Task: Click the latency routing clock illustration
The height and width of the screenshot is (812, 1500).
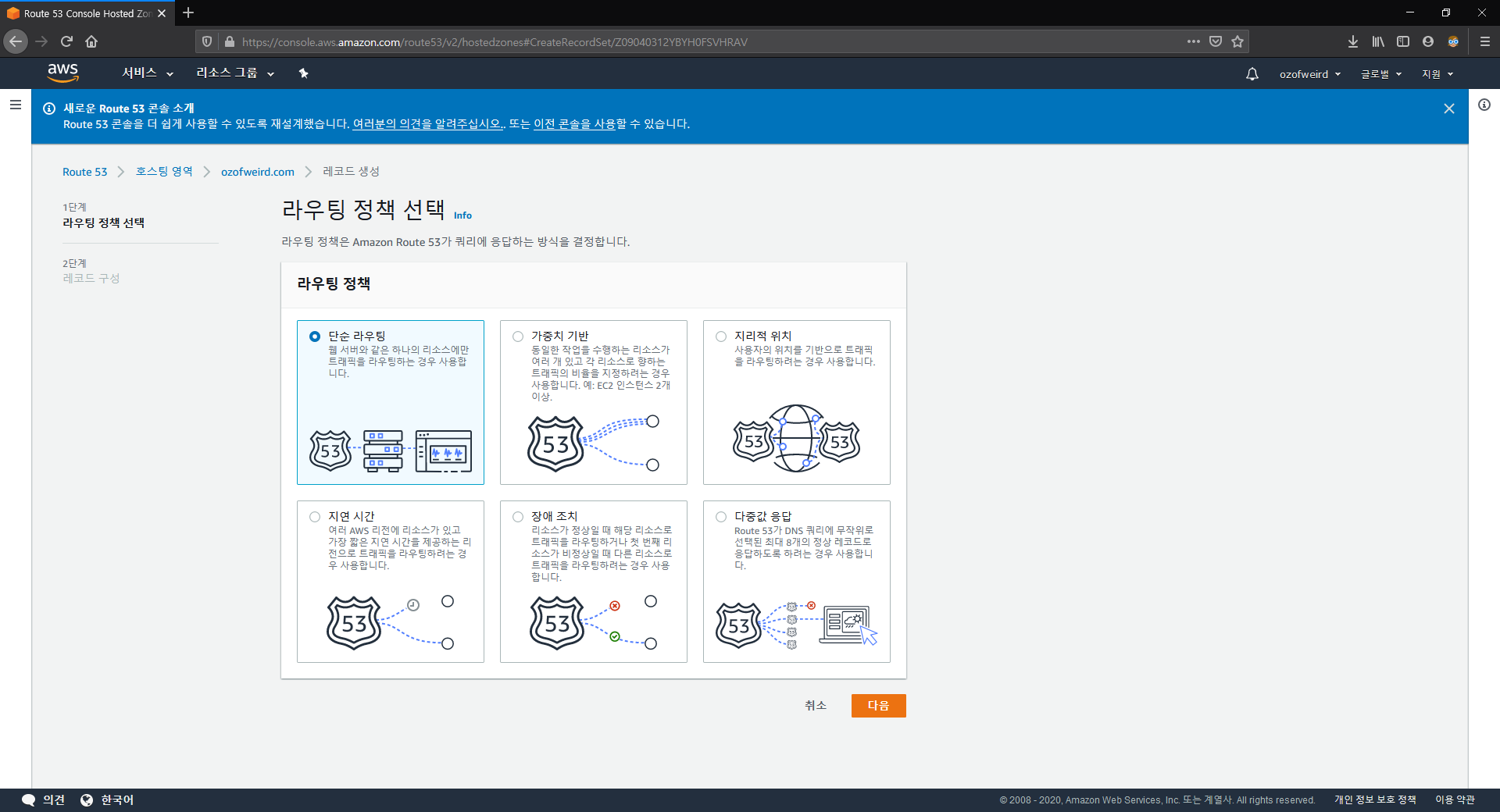Action: 391,622
